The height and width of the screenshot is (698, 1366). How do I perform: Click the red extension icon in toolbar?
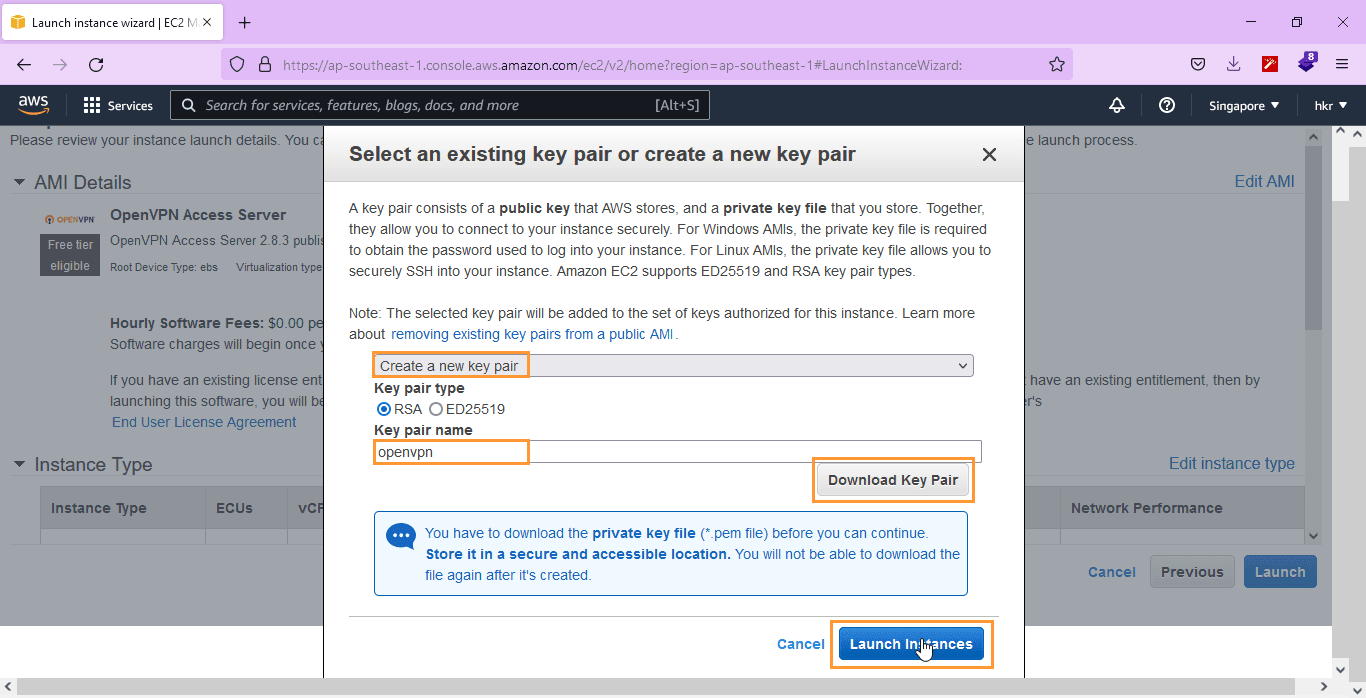point(1270,64)
